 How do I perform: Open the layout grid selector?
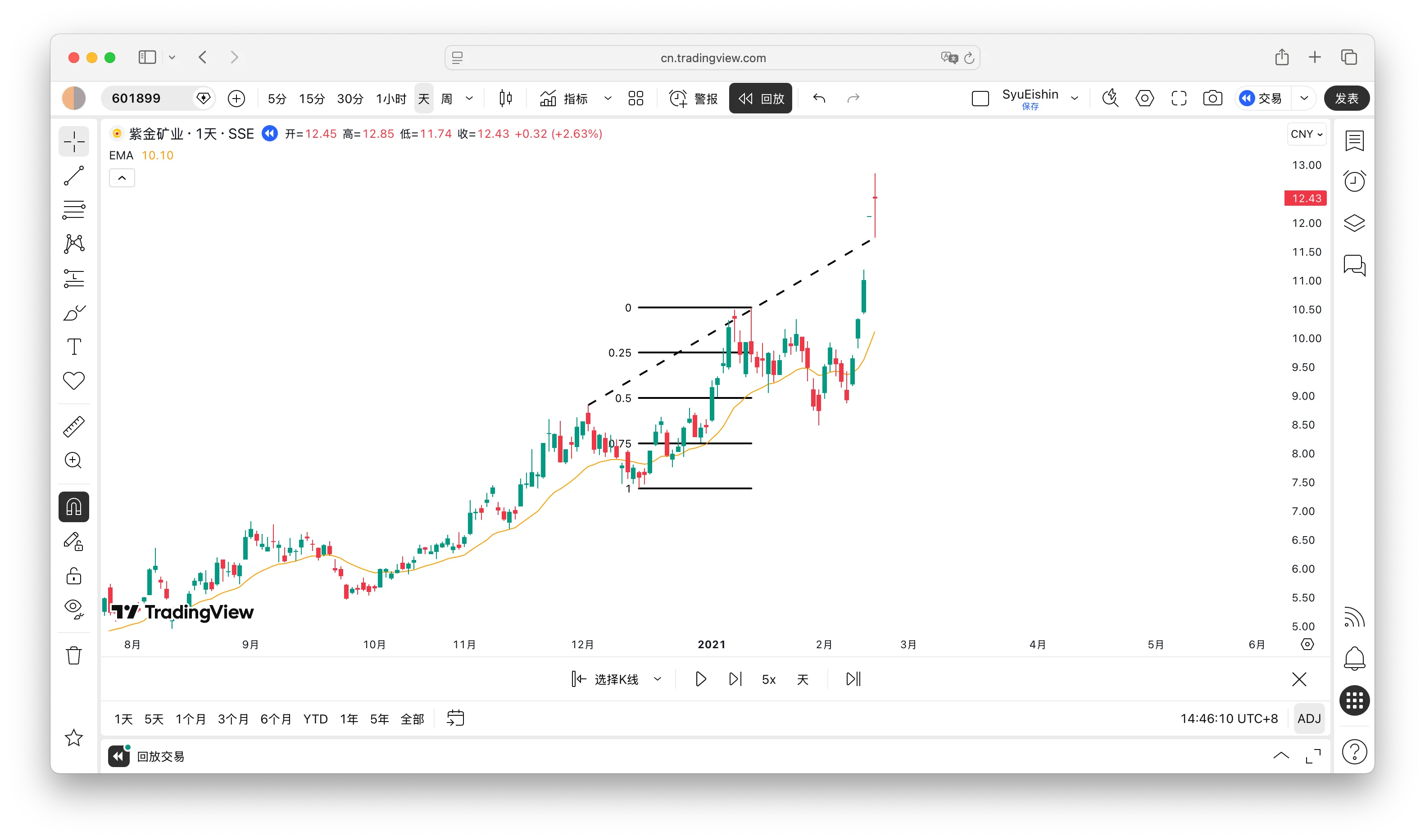pyautogui.click(x=636, y=99)
